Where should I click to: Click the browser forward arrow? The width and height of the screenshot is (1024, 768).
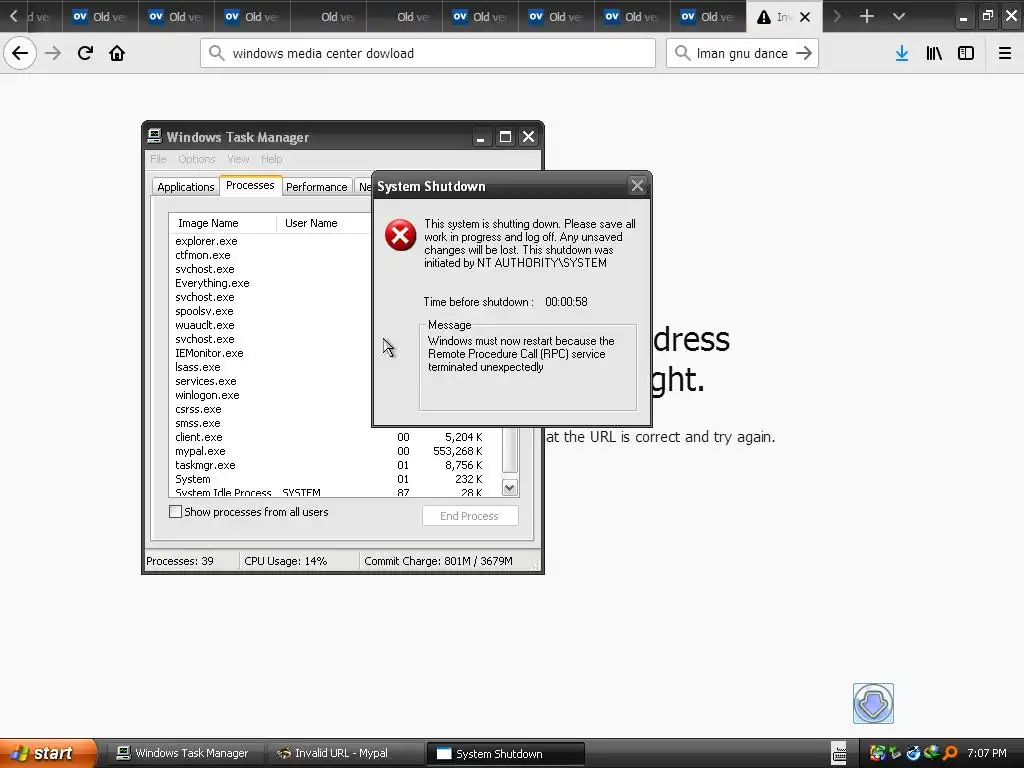53,53
